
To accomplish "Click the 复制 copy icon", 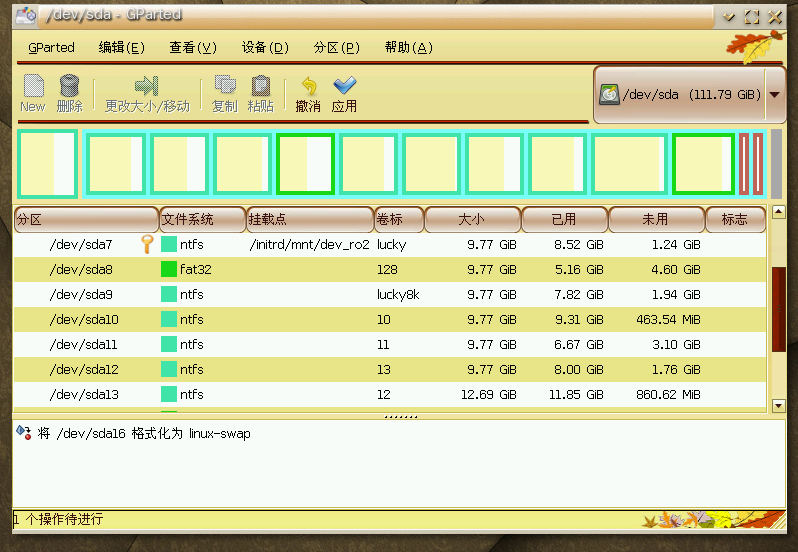I will (225, 85).
